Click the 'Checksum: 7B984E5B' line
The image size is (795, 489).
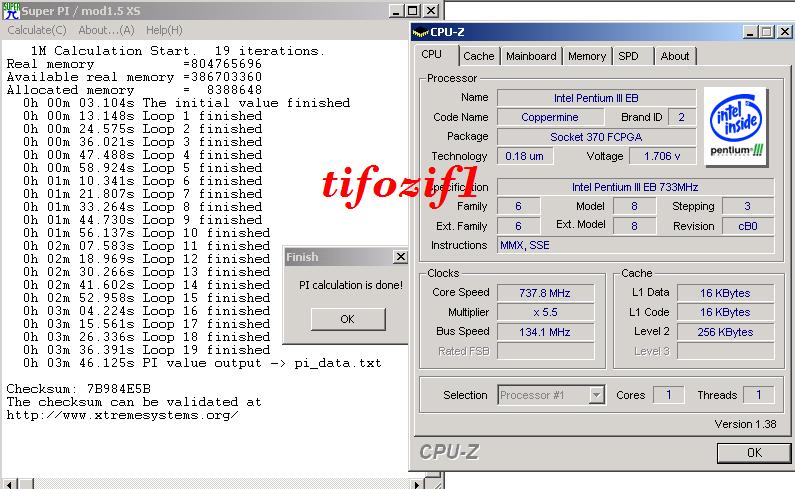pyautogui.click(x=79, y=389)
